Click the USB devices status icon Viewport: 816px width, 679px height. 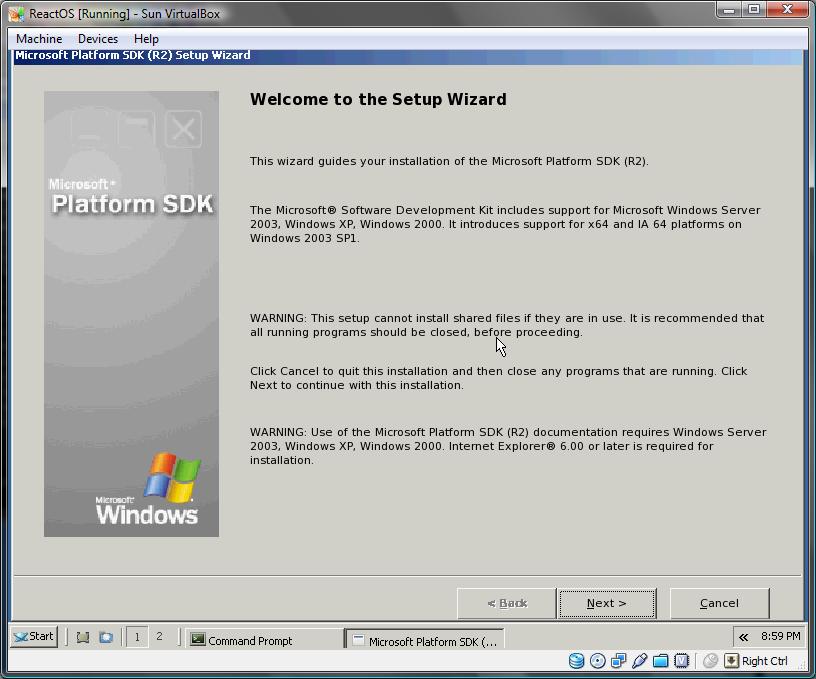point(639,661)
